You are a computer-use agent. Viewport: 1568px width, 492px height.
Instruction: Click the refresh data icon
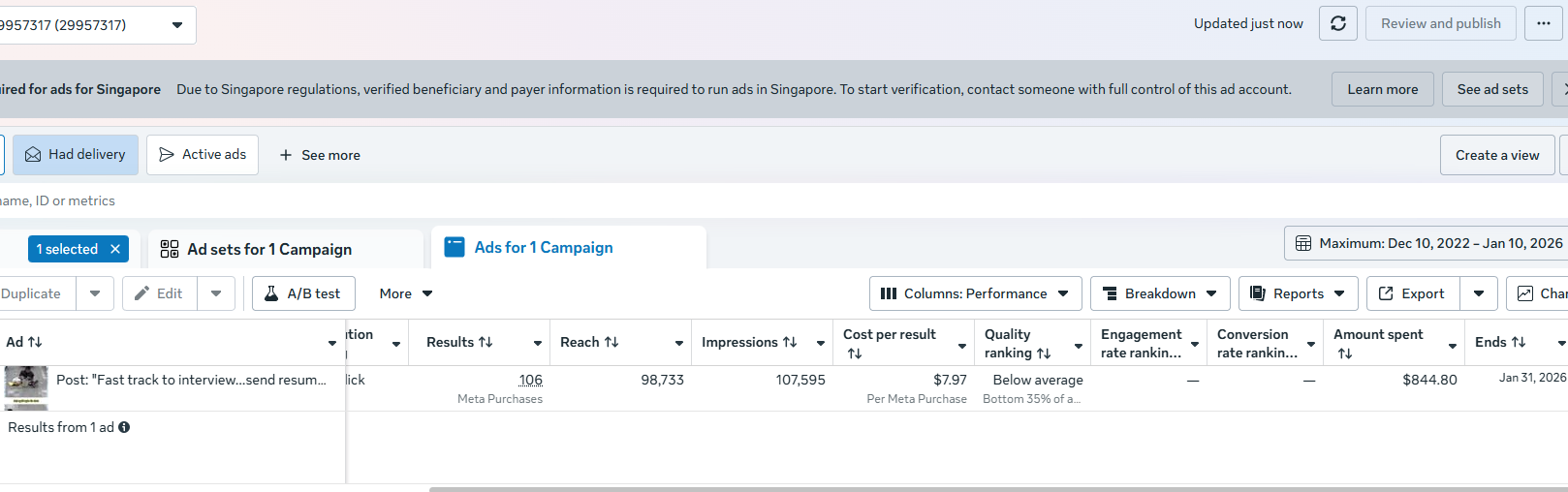click(1338, 23)
